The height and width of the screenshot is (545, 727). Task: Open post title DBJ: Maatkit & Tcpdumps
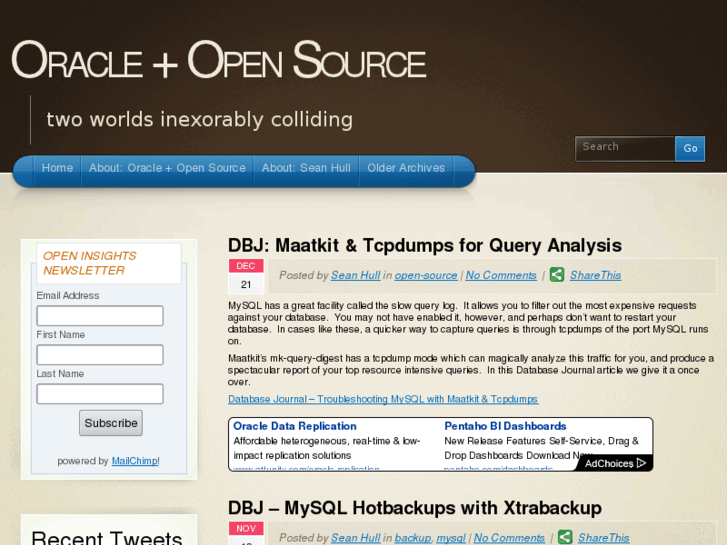tap(425, 245)
